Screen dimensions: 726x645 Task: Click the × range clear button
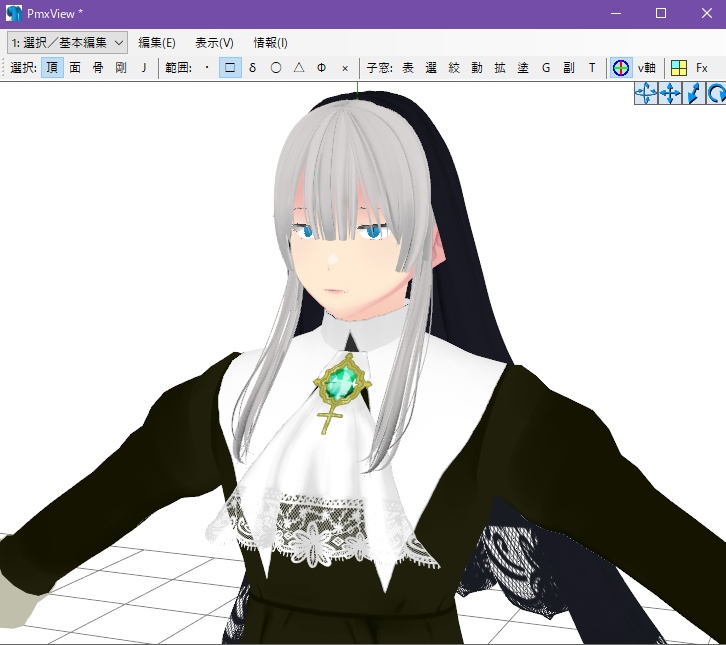point(345,68)
